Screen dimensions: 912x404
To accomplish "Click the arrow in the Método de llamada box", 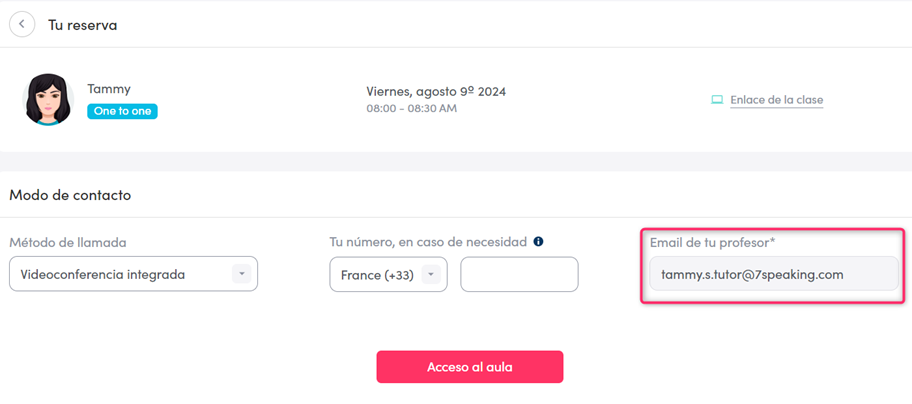I will pyautogui.click(x=240, y=274).
